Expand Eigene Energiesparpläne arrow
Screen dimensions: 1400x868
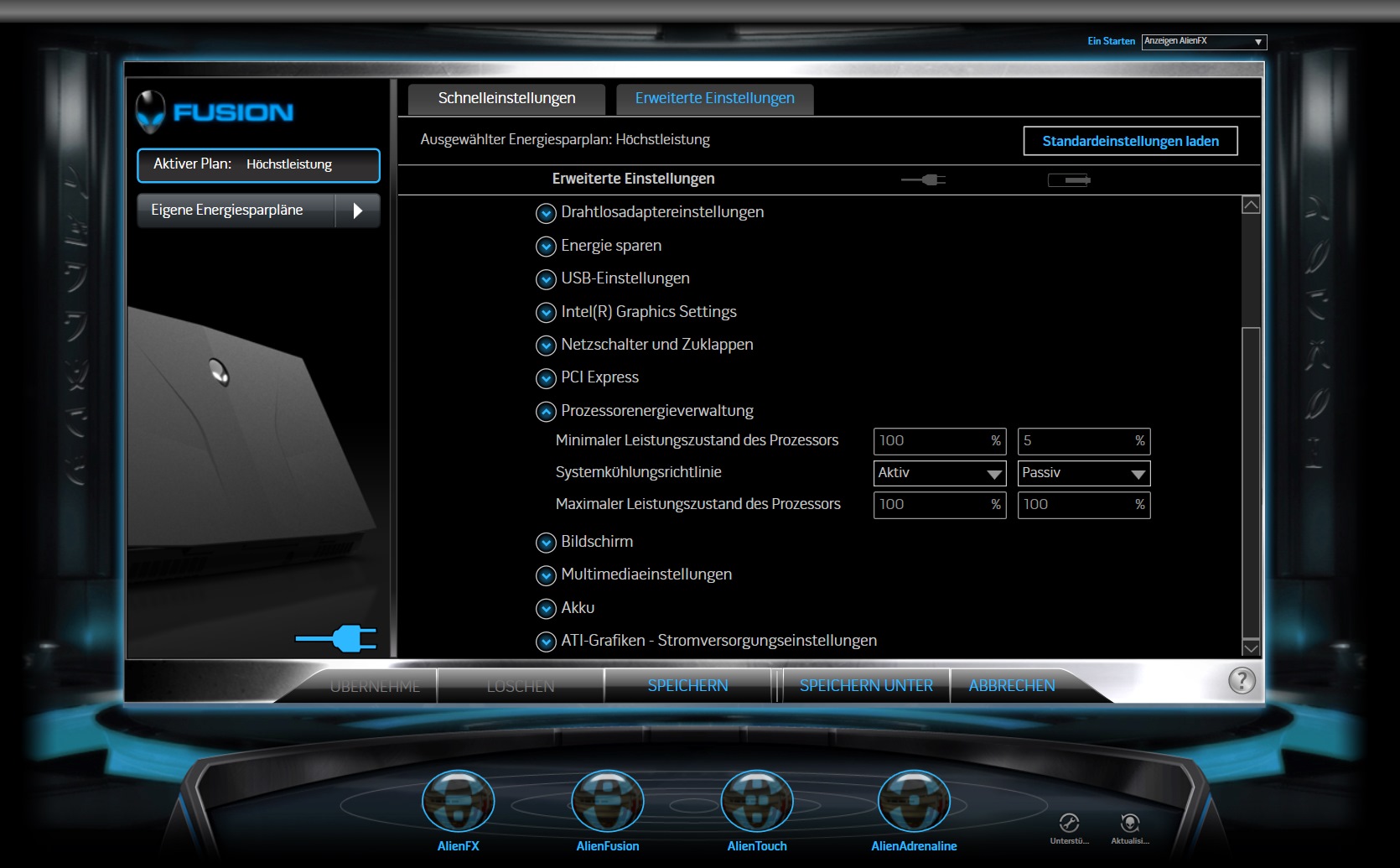tap(358, 211)
